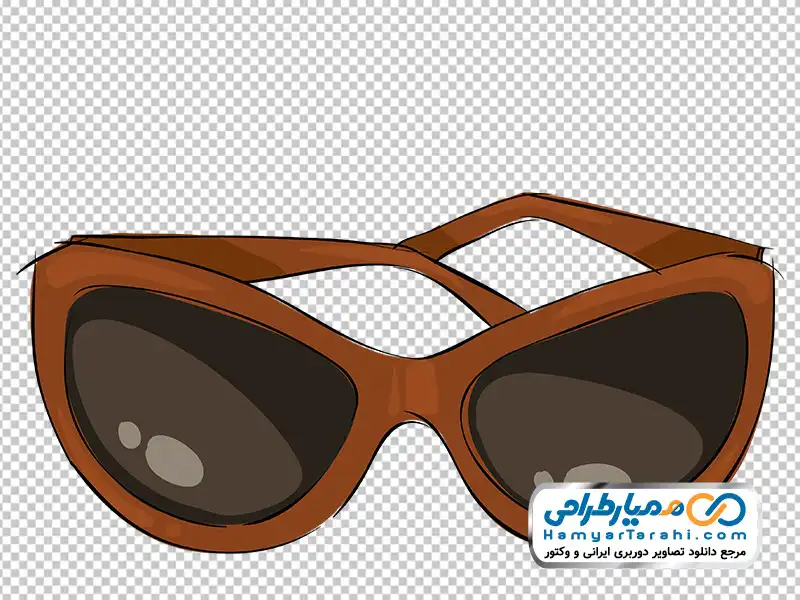Click the checkered transparent background above glasses

pyautogui.click(x=400, y=100)
